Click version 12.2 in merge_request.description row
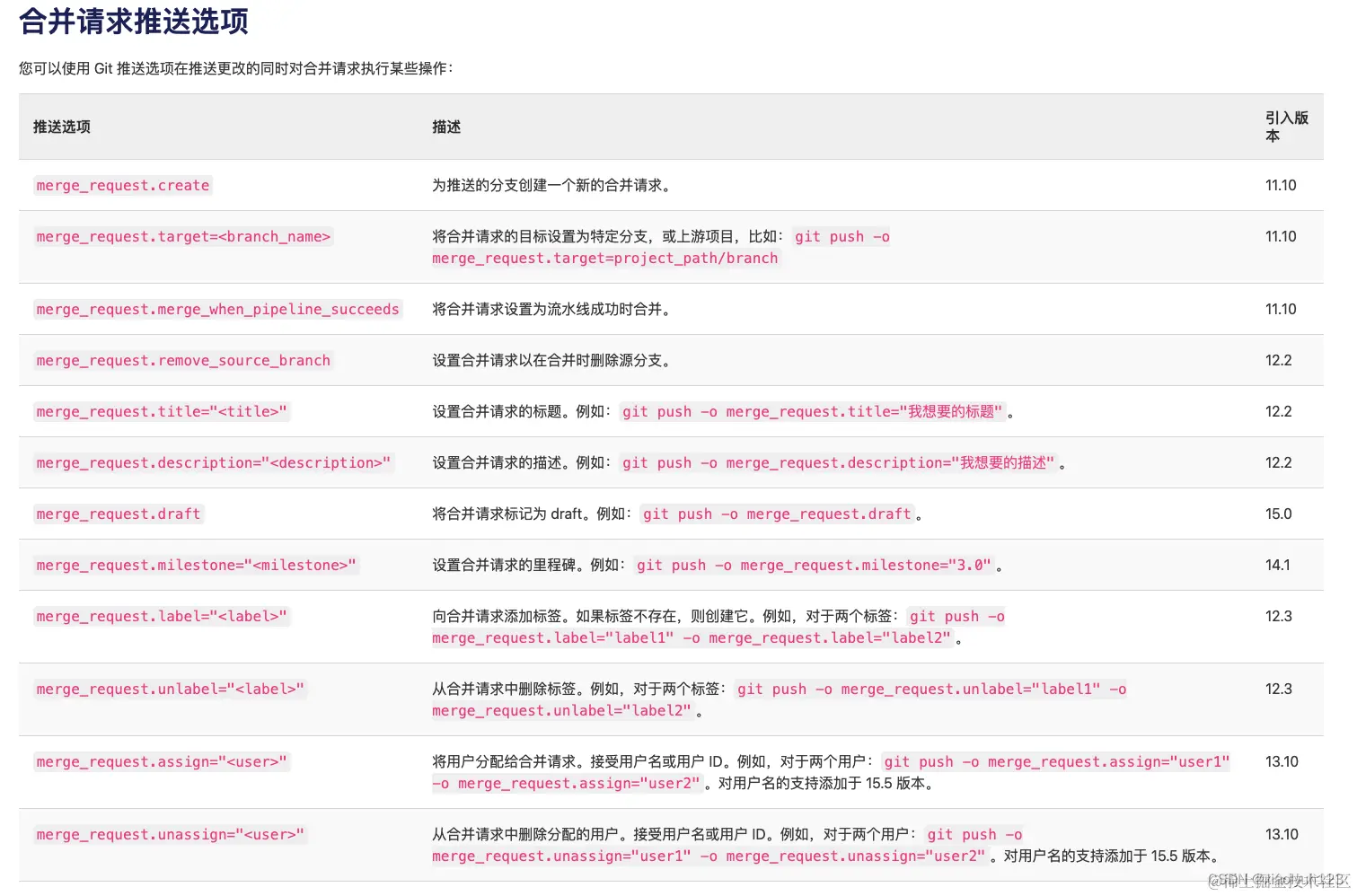The height and width of the screenshot is (896, 1357). 1279,462
